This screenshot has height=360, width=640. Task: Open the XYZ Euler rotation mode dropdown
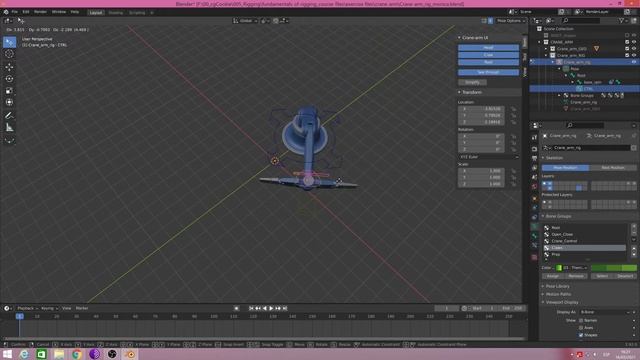(x=489, y=157)
